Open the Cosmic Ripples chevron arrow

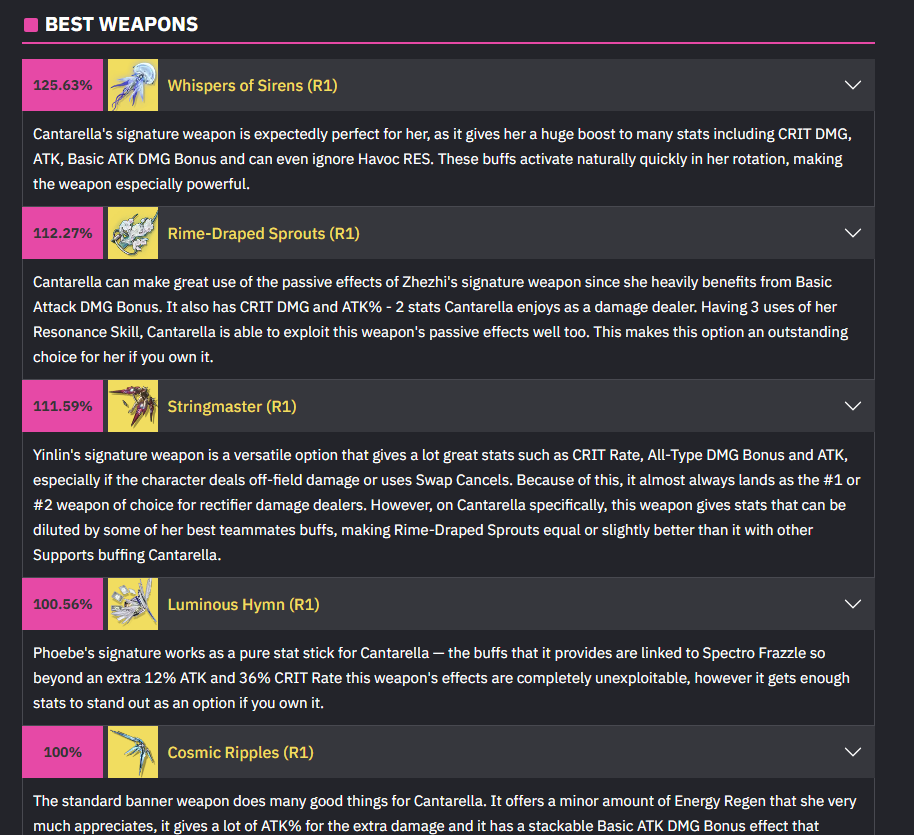click(x=853, y=752)
